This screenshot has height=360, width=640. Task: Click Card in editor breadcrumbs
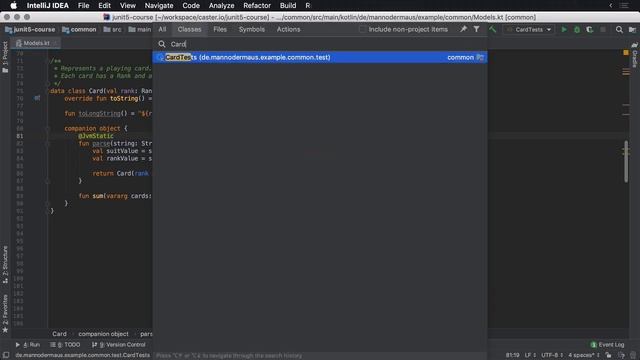59,334
